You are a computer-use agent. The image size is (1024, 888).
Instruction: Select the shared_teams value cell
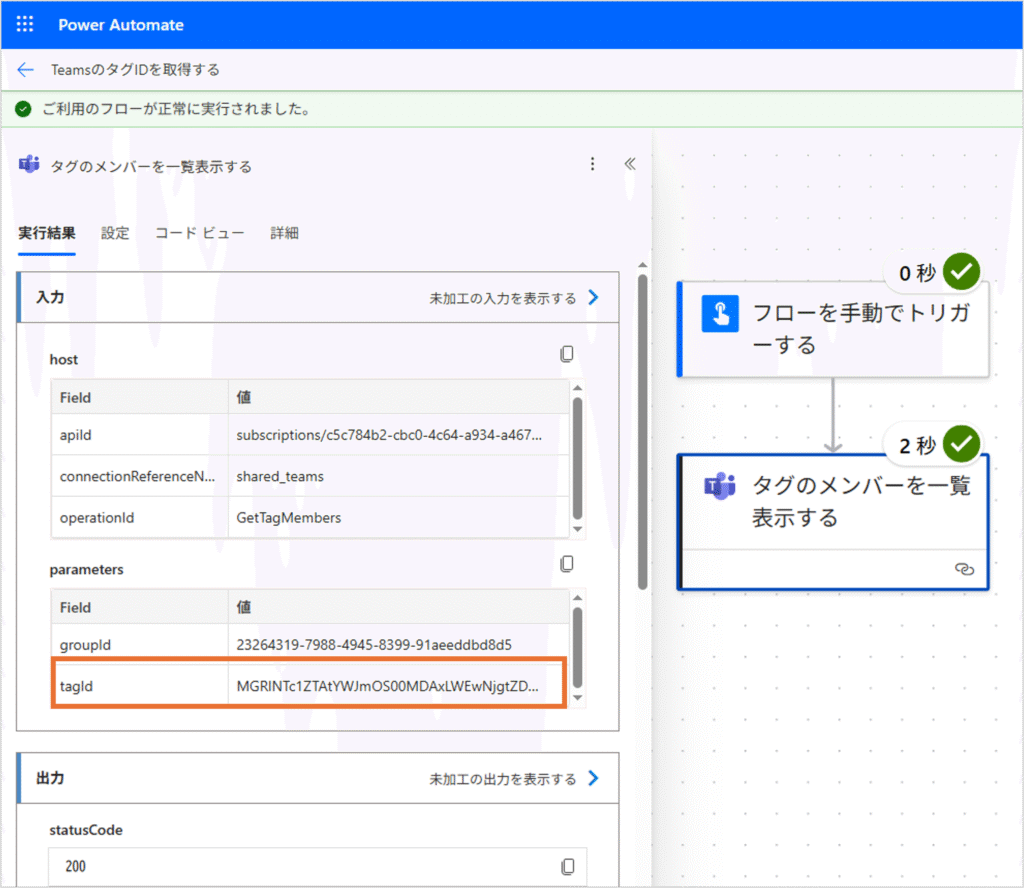[x=398, y=476]
